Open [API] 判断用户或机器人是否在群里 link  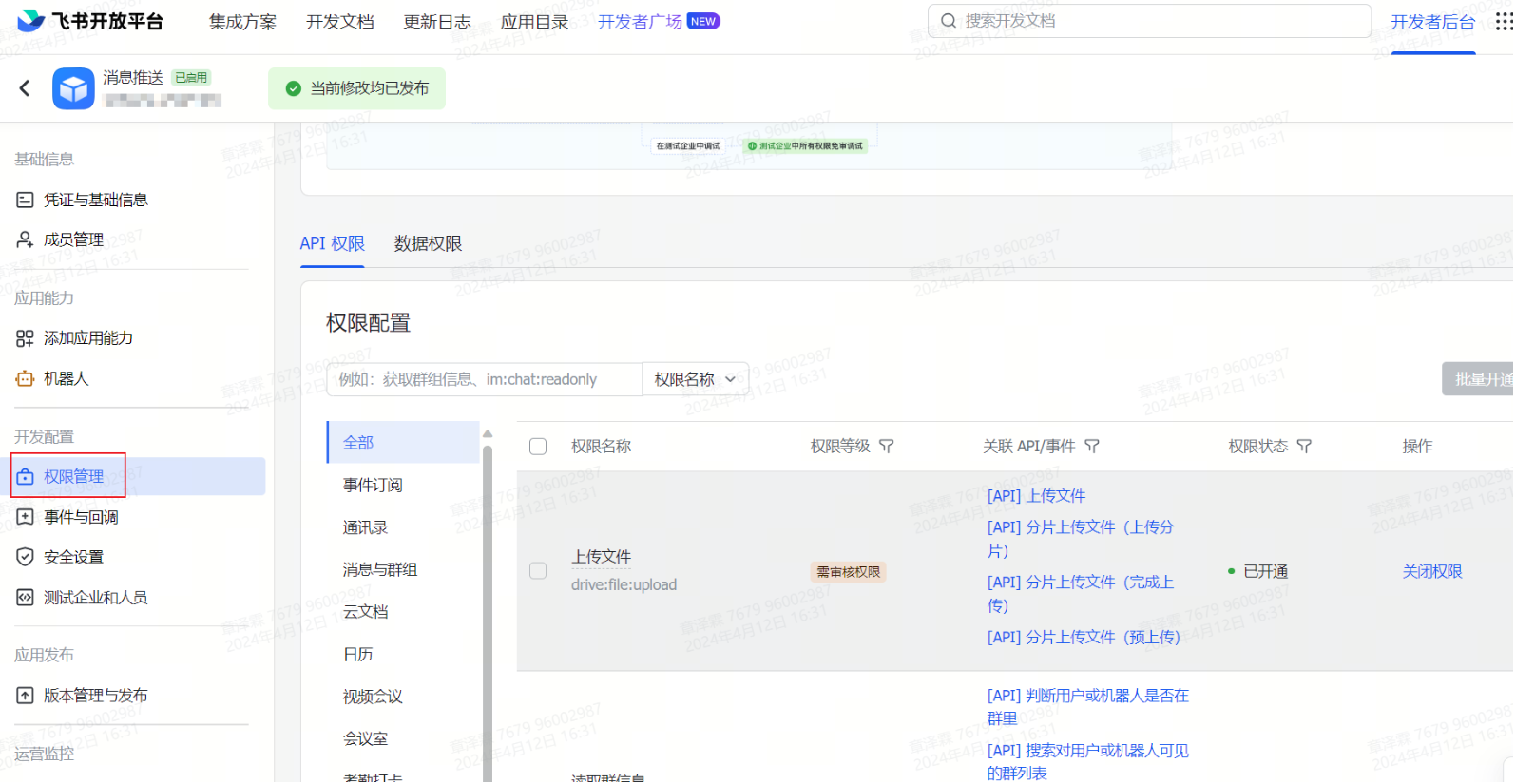point(1088,707)
